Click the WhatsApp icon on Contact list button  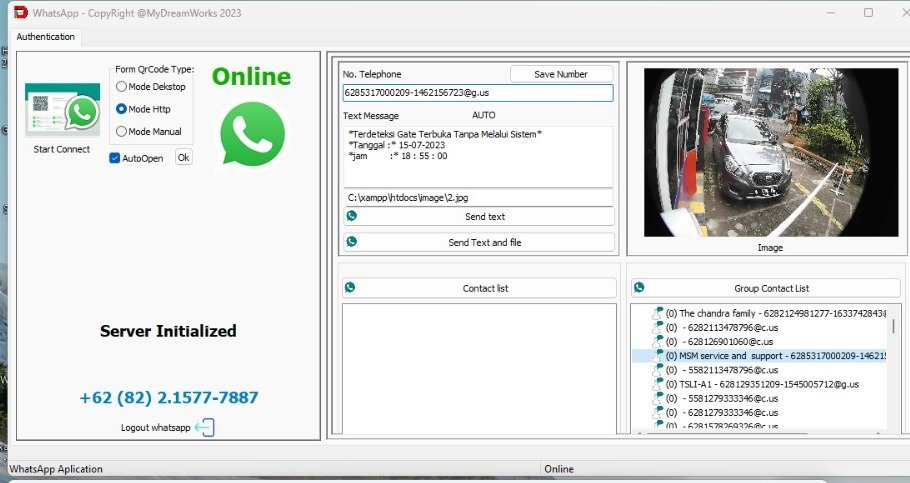(x=350, y=287)
